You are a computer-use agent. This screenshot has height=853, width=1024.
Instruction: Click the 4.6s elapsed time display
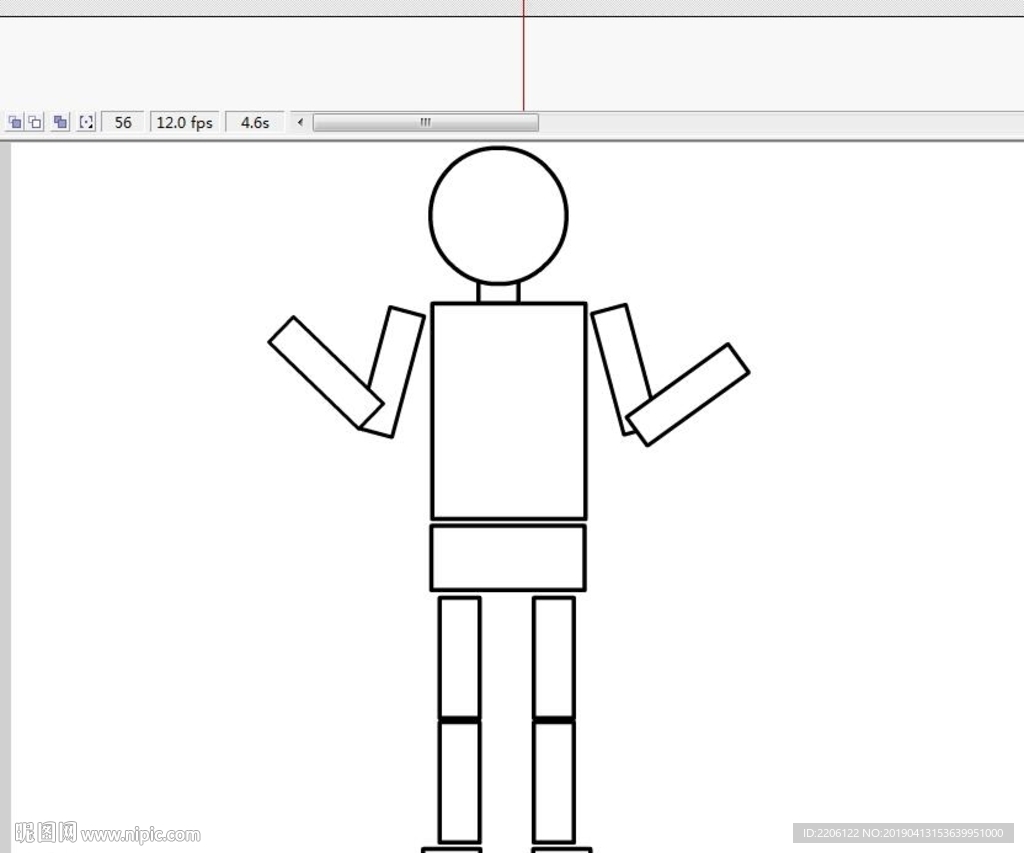click(255, 122)
